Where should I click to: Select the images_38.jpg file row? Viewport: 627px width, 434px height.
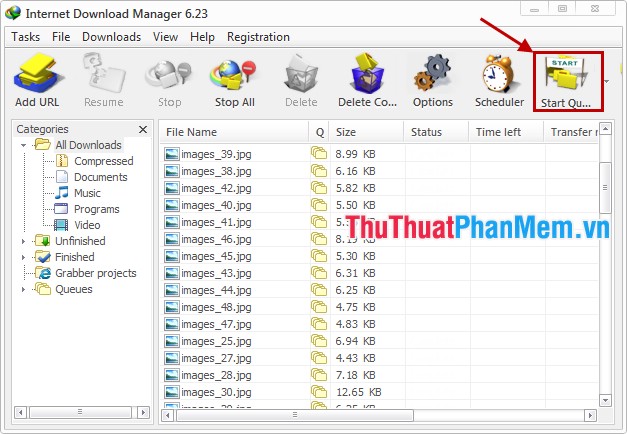coord(379,171)
